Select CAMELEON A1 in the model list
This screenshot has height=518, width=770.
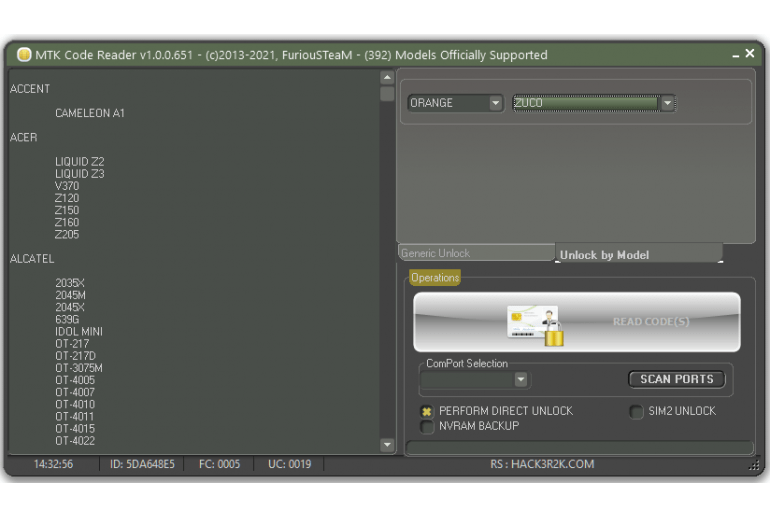click(90, 113)
